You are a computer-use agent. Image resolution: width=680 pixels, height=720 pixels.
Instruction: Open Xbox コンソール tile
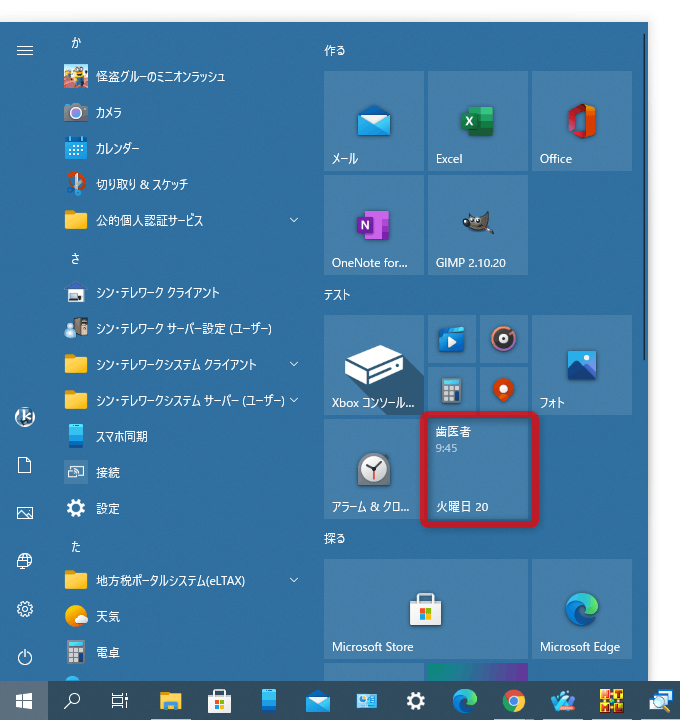[374, 365]
